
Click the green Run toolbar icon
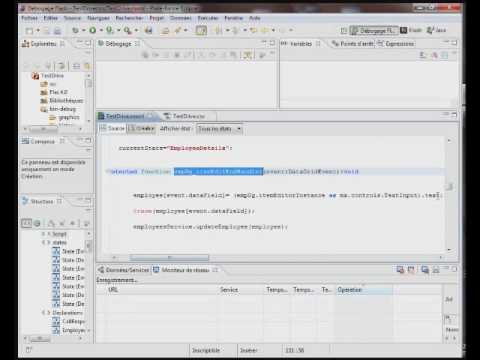[x=93, y=30]
